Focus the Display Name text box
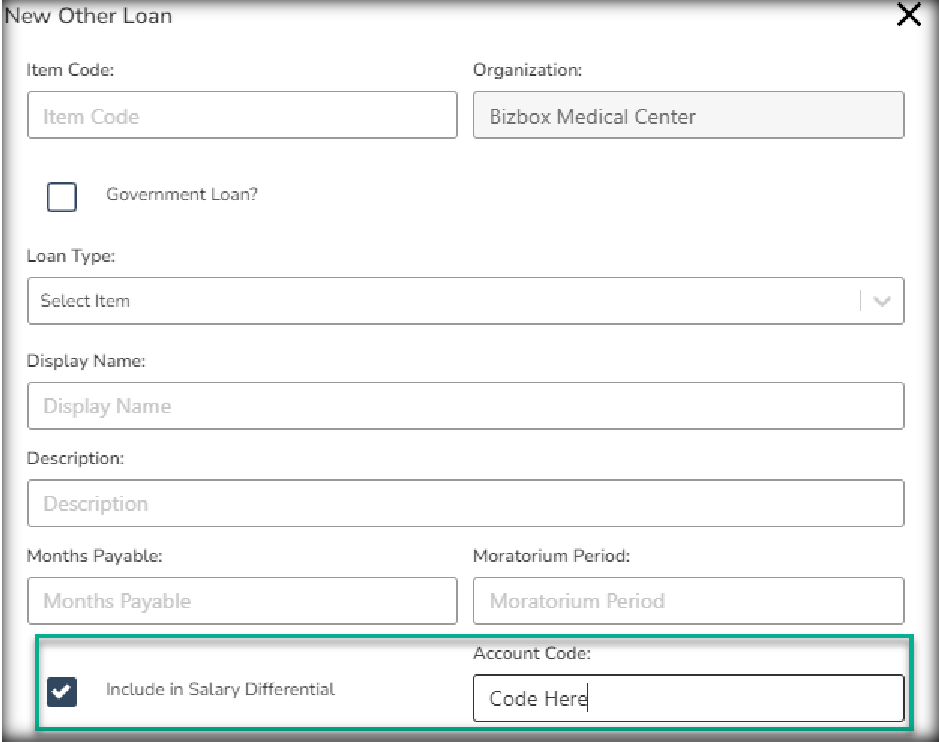This screenshot has width=939, height=742. point(465,406)
